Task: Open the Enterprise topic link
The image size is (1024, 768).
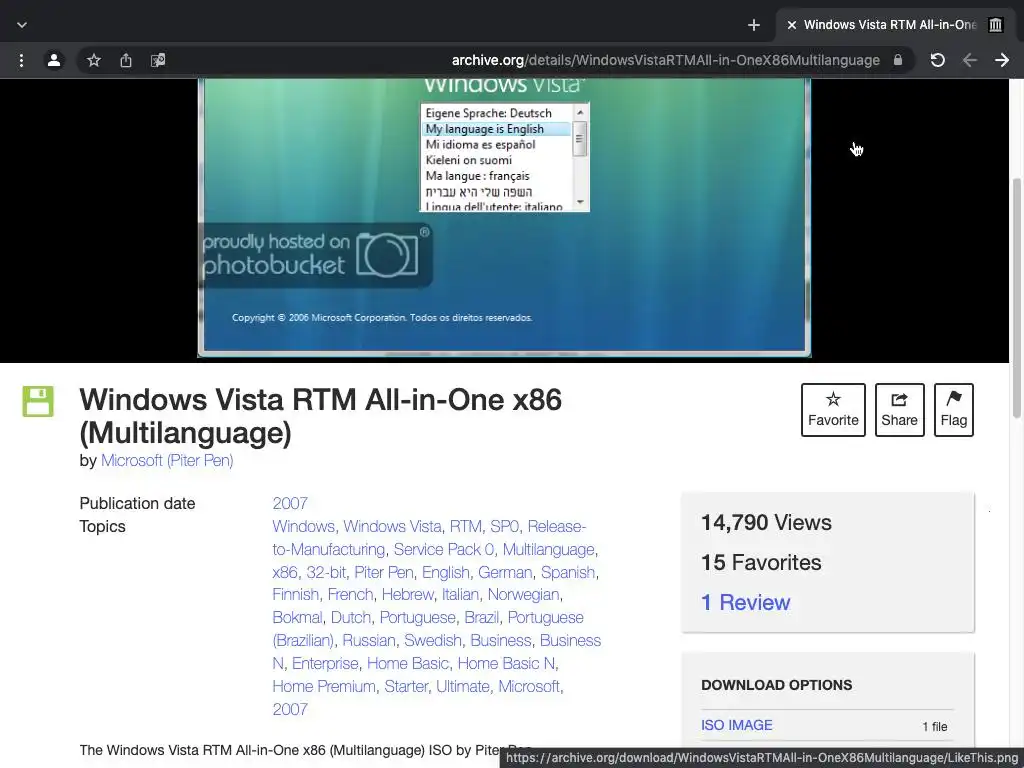Action: [x=325, y=664]
